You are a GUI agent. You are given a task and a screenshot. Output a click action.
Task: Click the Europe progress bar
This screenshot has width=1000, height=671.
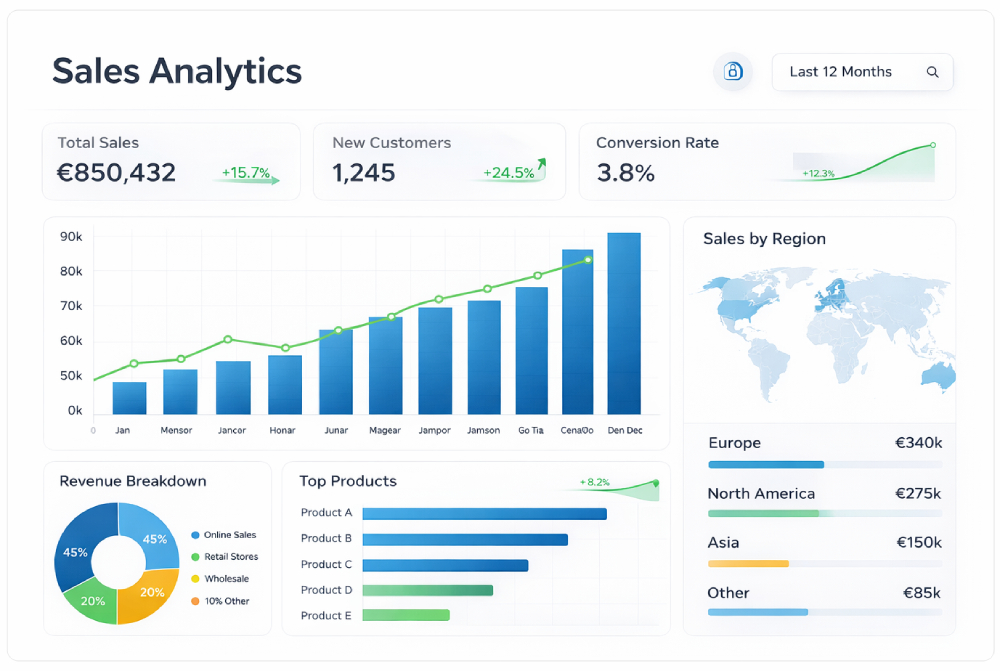825,465
